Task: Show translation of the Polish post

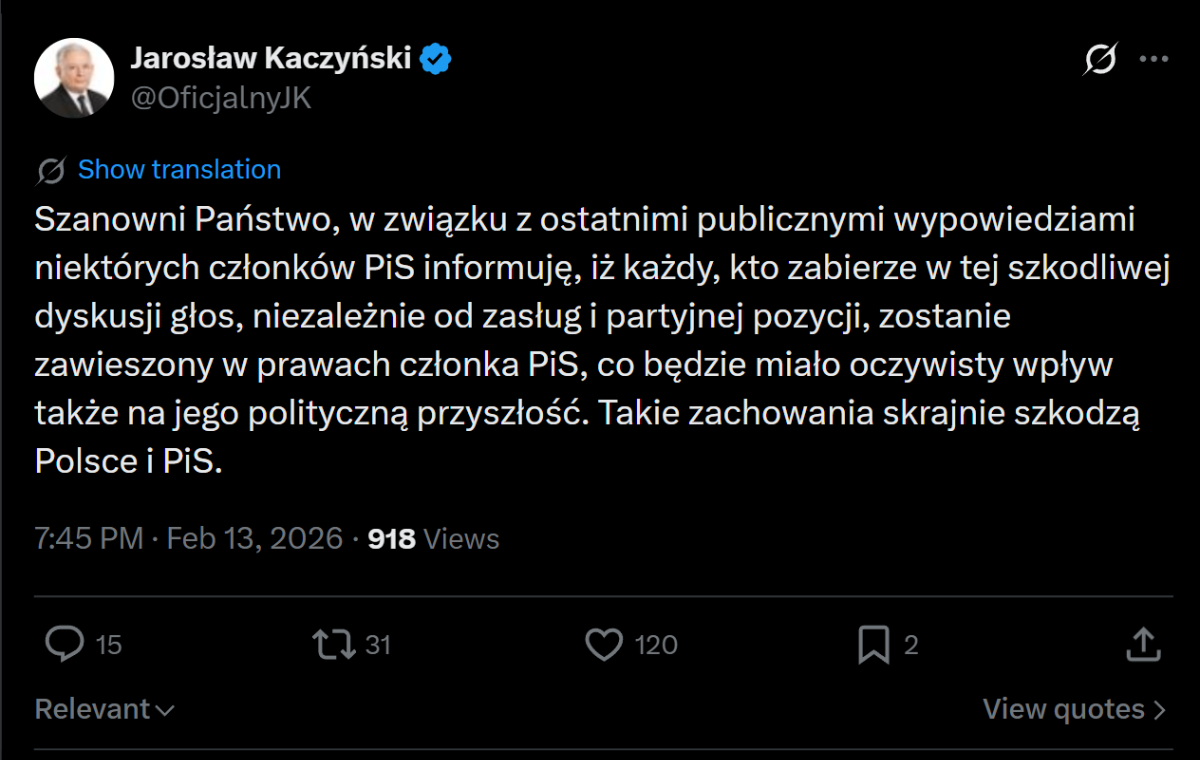Action: pyautogui.click(x=178, y=169)
